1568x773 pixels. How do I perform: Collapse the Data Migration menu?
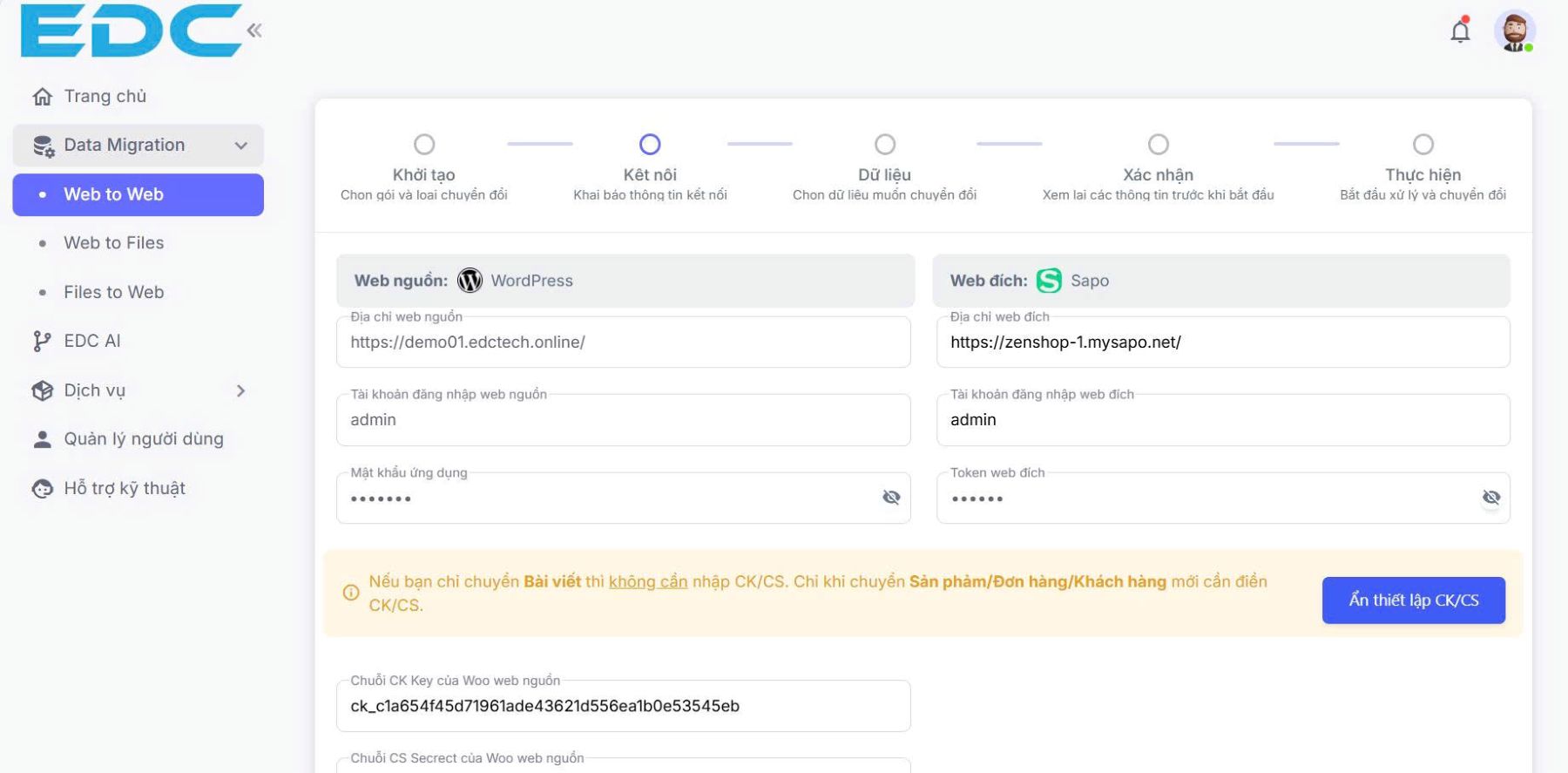(240, 146)
